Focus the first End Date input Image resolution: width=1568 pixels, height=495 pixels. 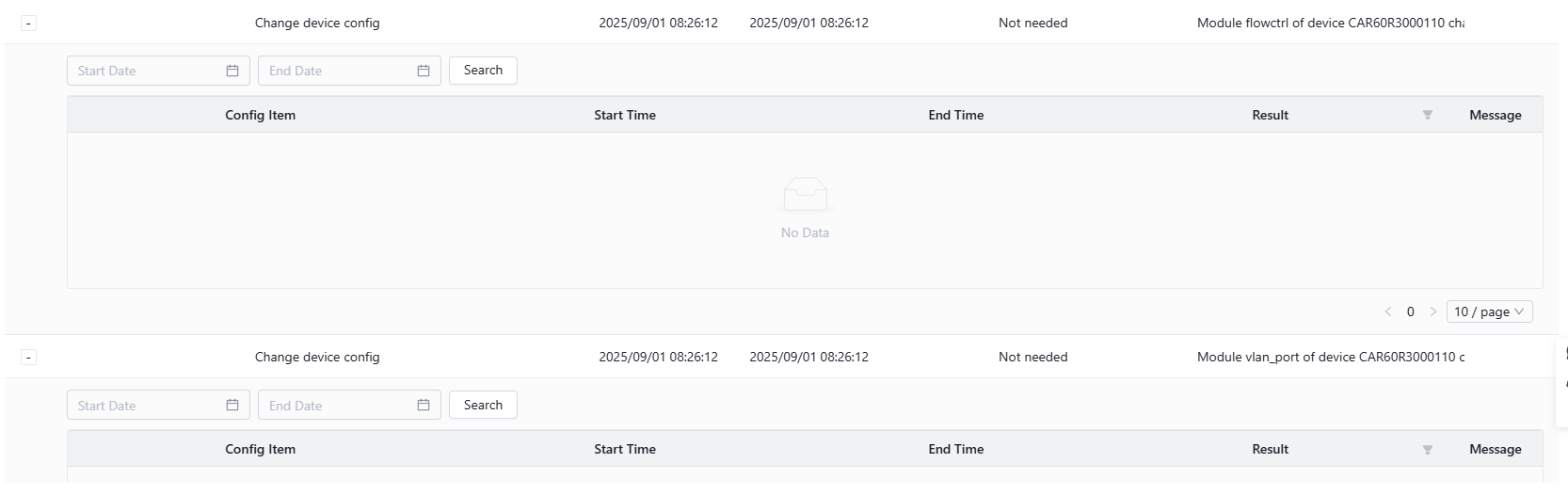point(349,71)
